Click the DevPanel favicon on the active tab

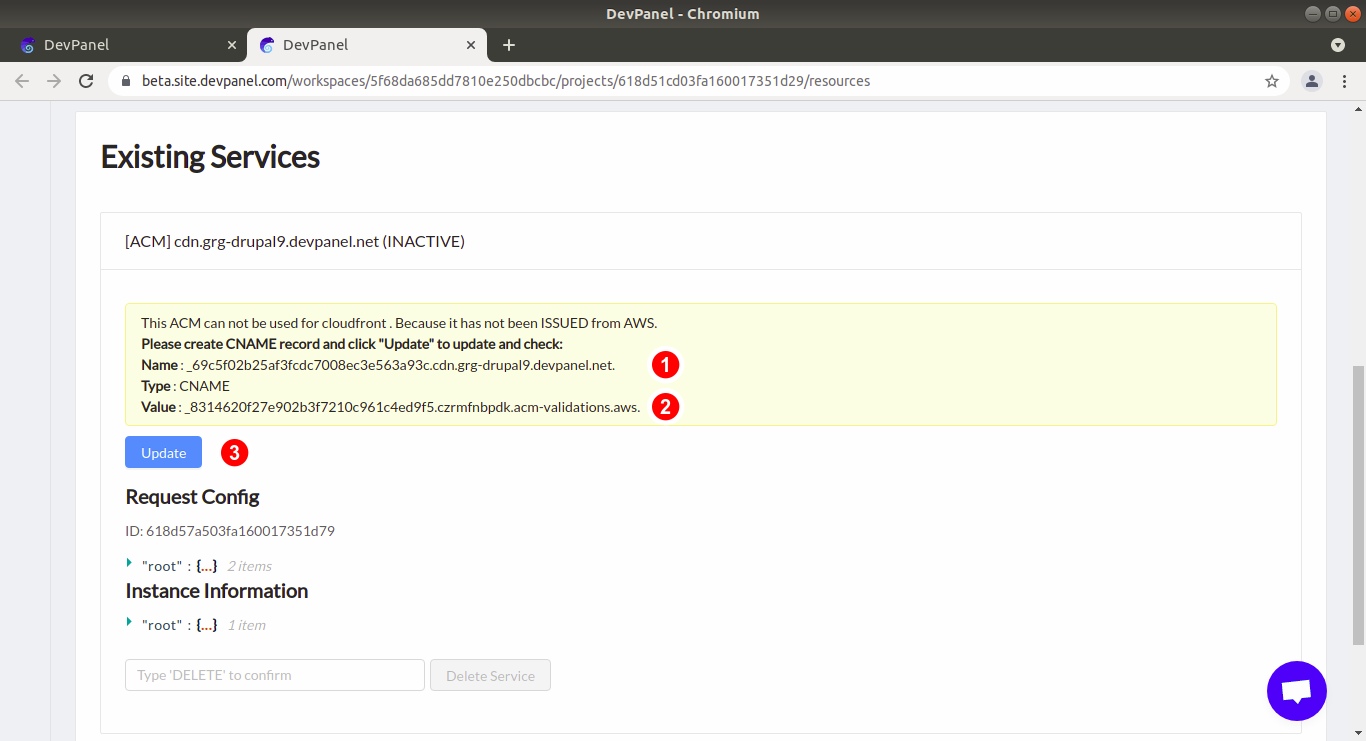tap(266, 45)
